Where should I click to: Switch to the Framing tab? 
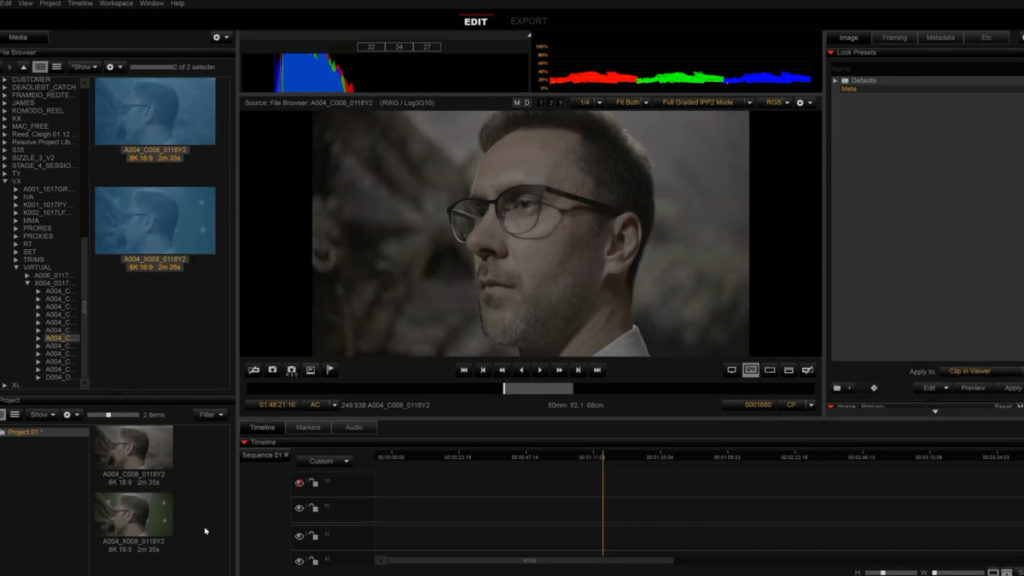[x=894, y=38]
